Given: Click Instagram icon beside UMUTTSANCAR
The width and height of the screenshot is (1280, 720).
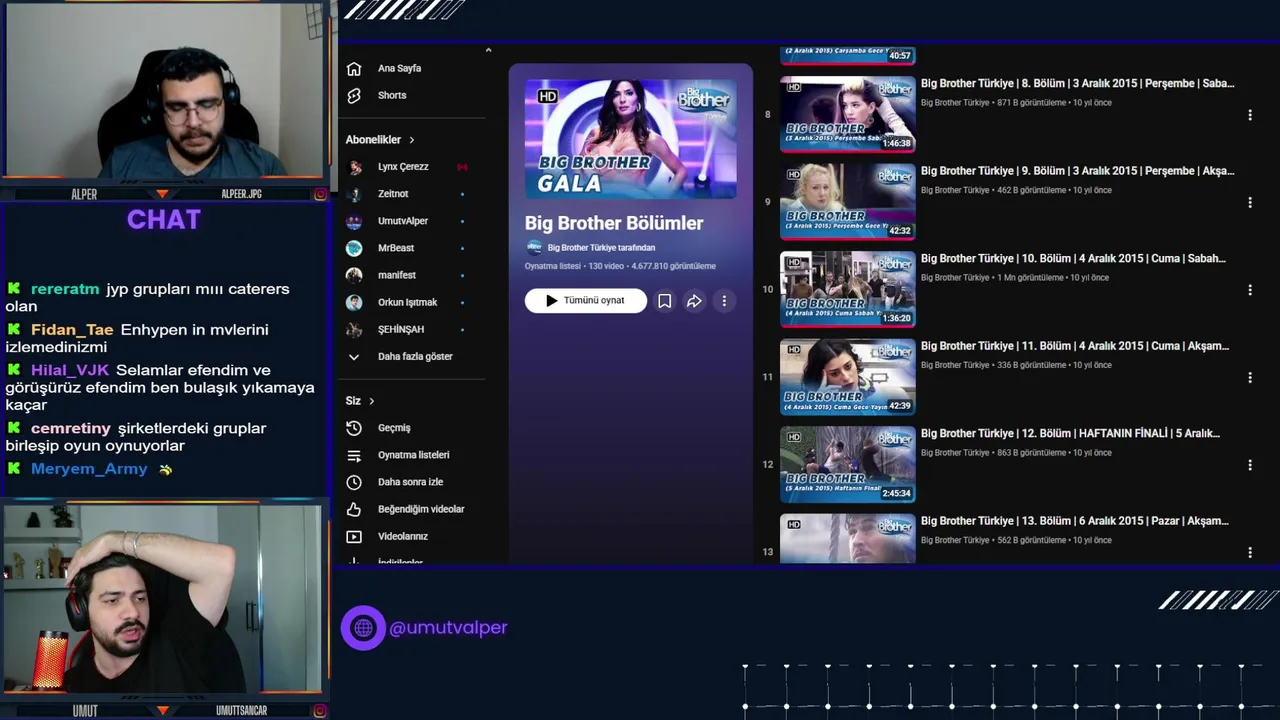Looking at the screenshot, I should point(320,711).
